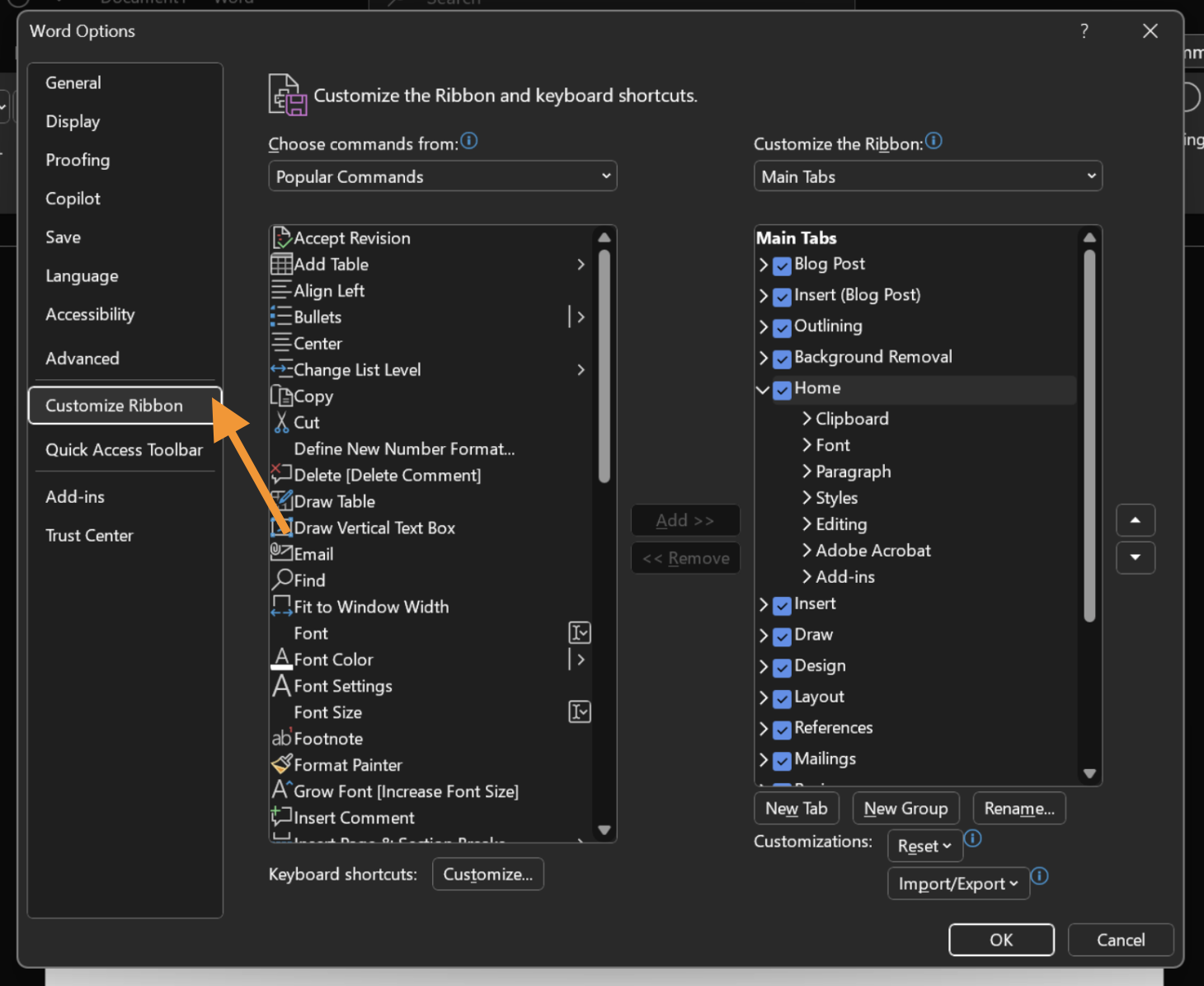Click the Email command icon
Screen dimensions: 1204x986
(281, 552)
